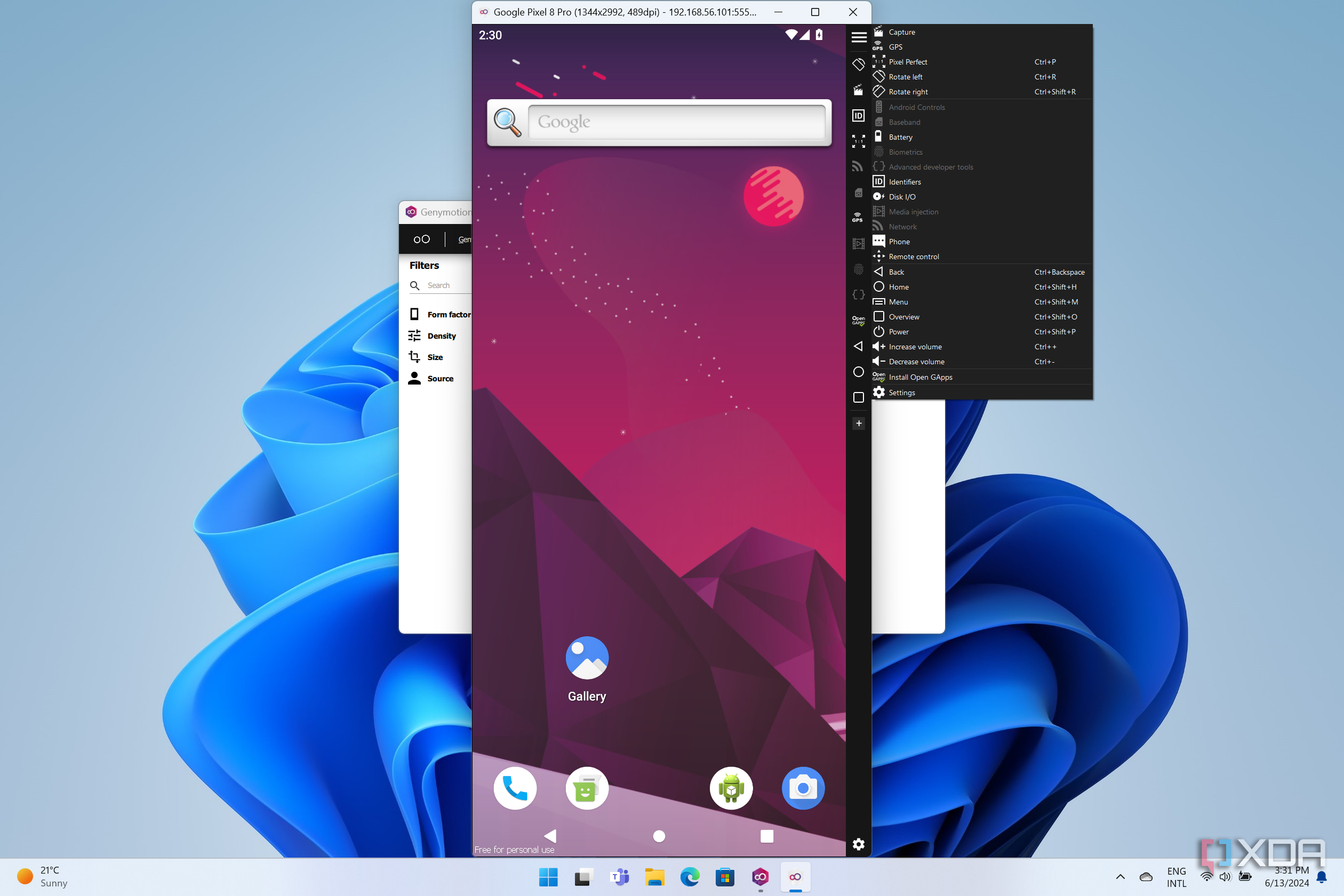Open Identifiers menu item

982,182
